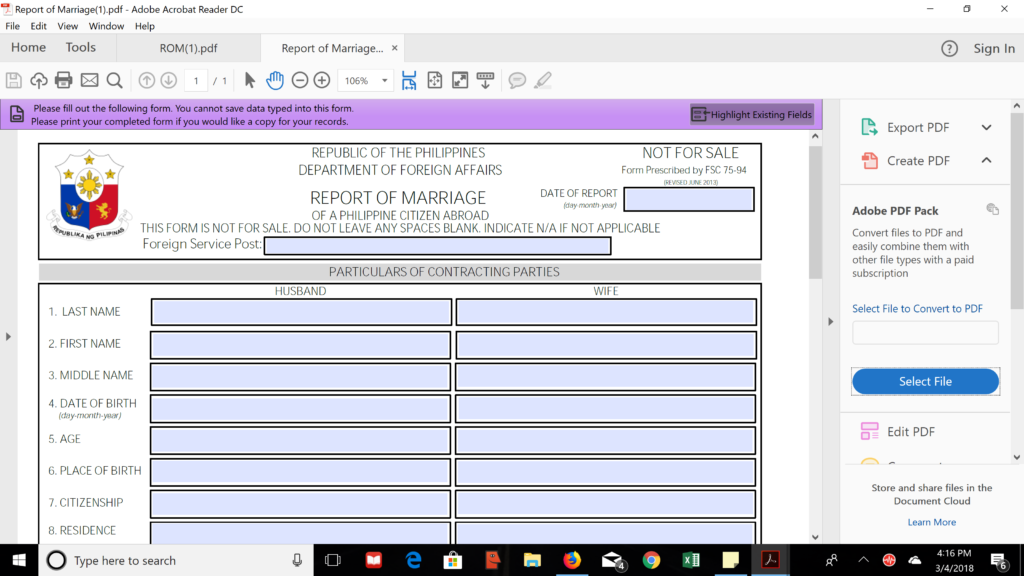Switch to the Home tab

[x=28, y=48]
